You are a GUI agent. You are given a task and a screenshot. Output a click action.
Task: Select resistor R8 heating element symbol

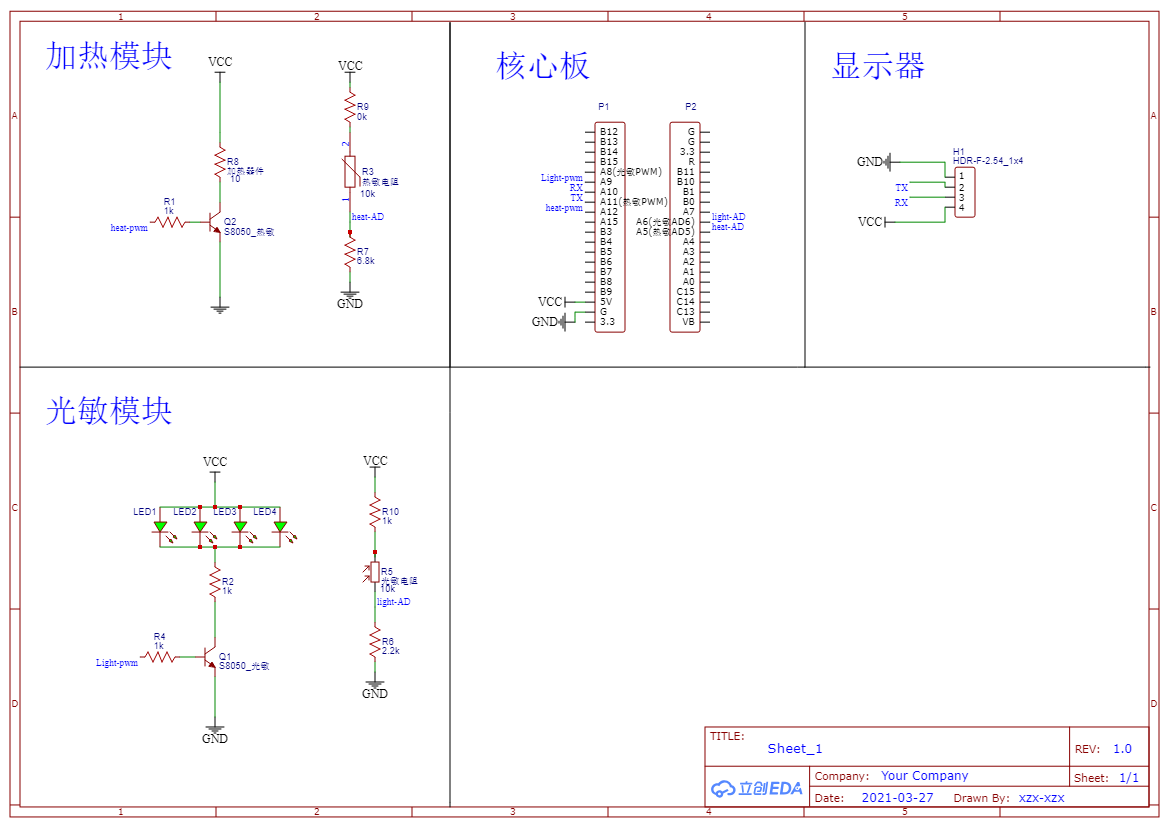click(220, 162)
